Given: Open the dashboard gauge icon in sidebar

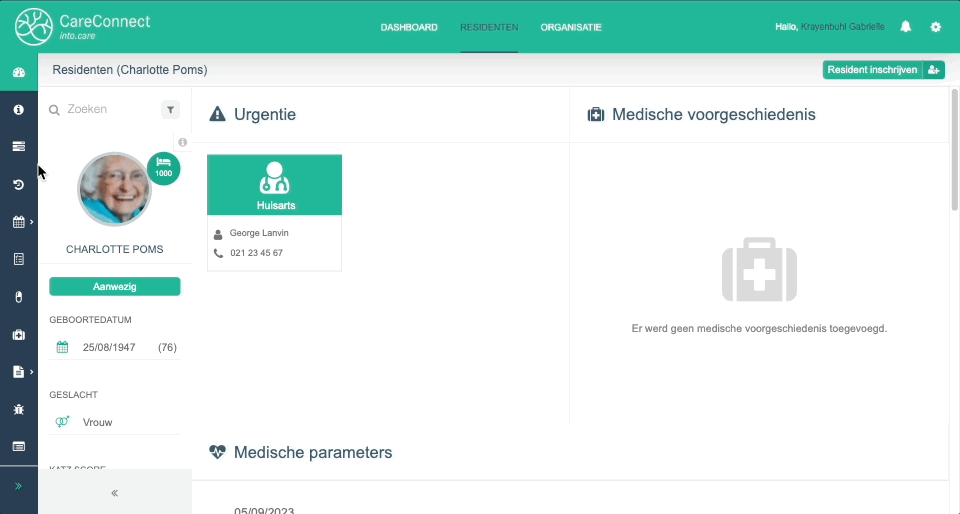Looking at the screenshot, I should [x=18, y=73].
